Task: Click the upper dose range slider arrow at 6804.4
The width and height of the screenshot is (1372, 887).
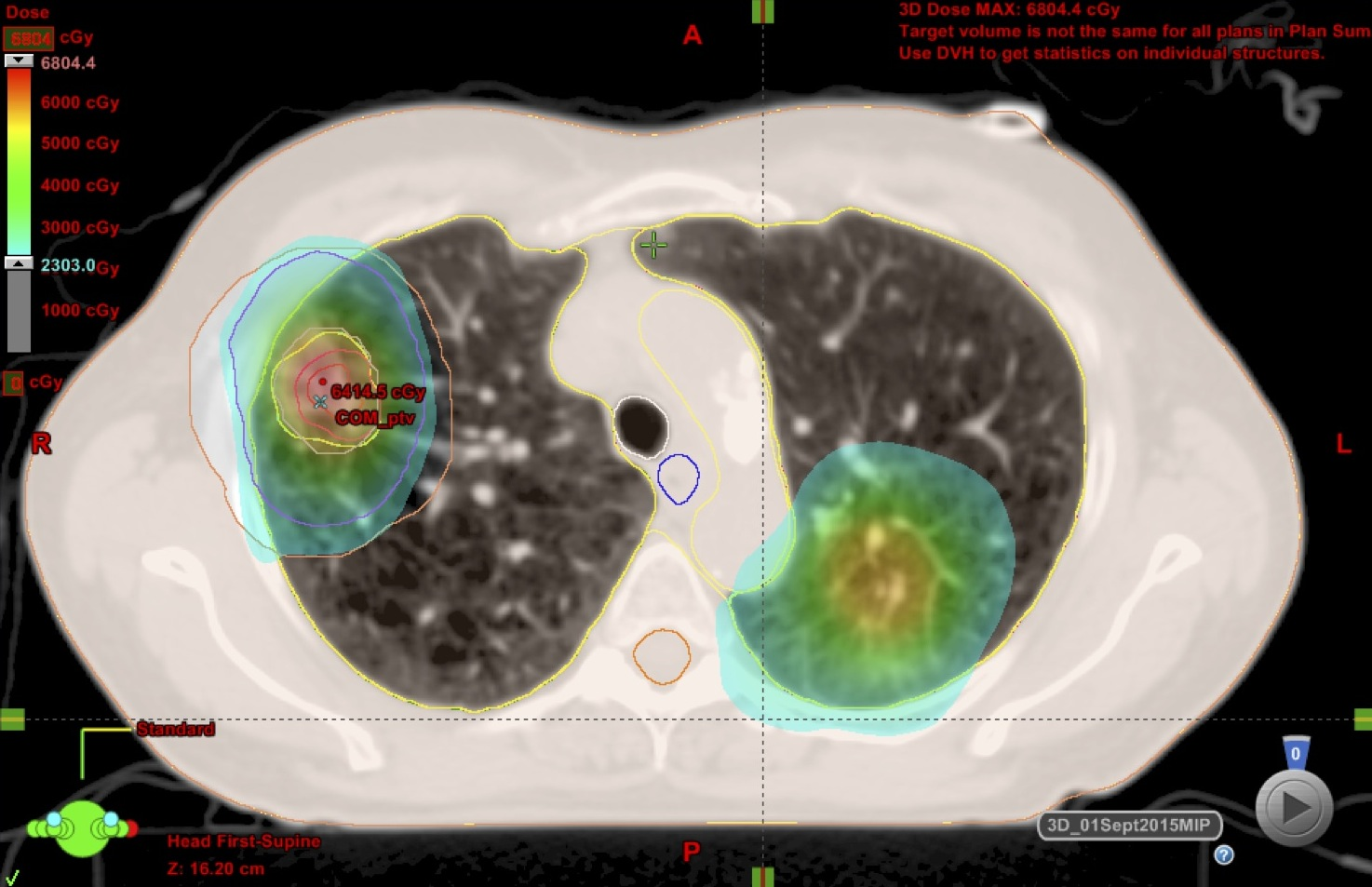Action: click(x=19, y=60)
